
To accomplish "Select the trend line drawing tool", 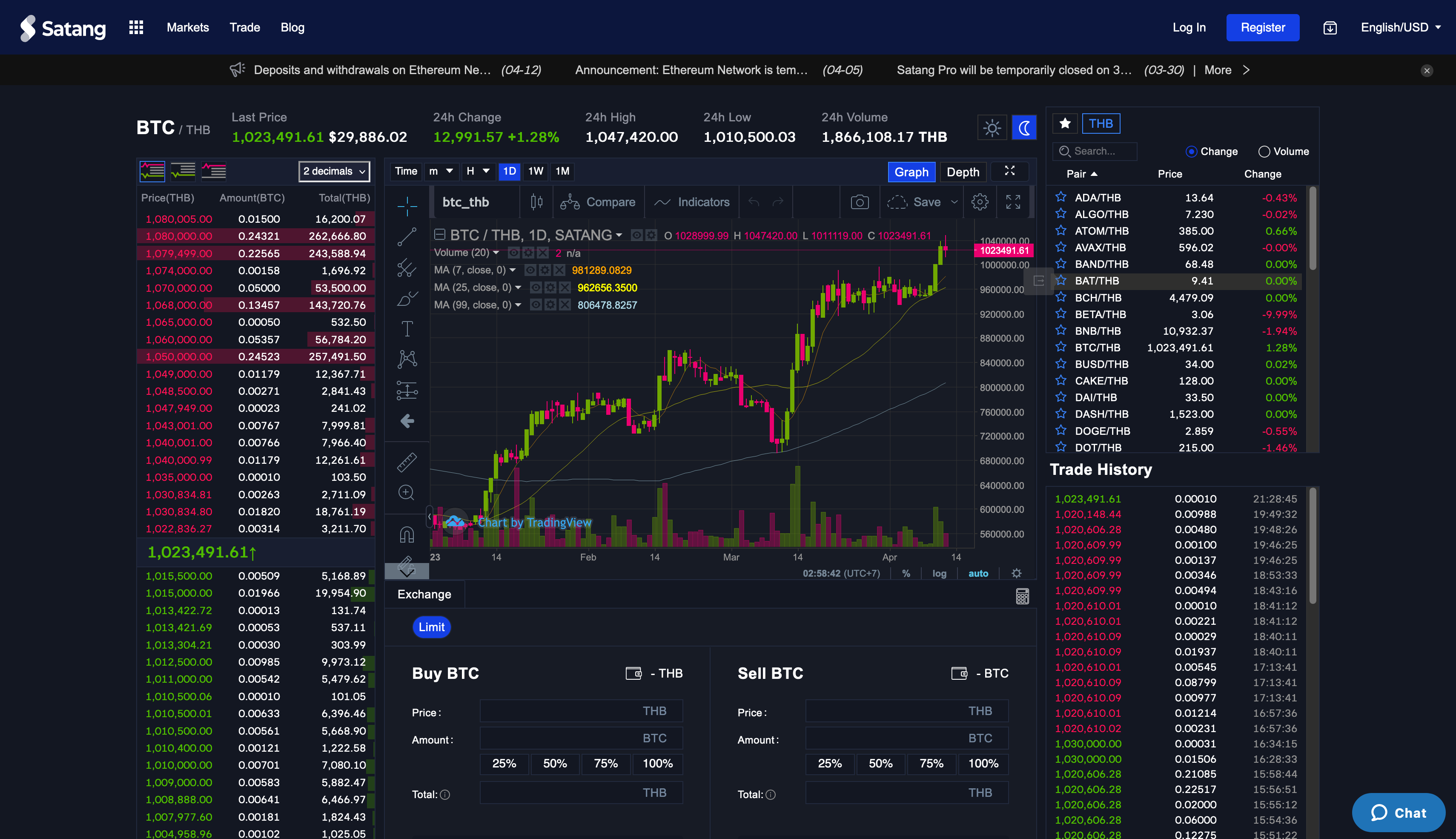I will 407,236.
